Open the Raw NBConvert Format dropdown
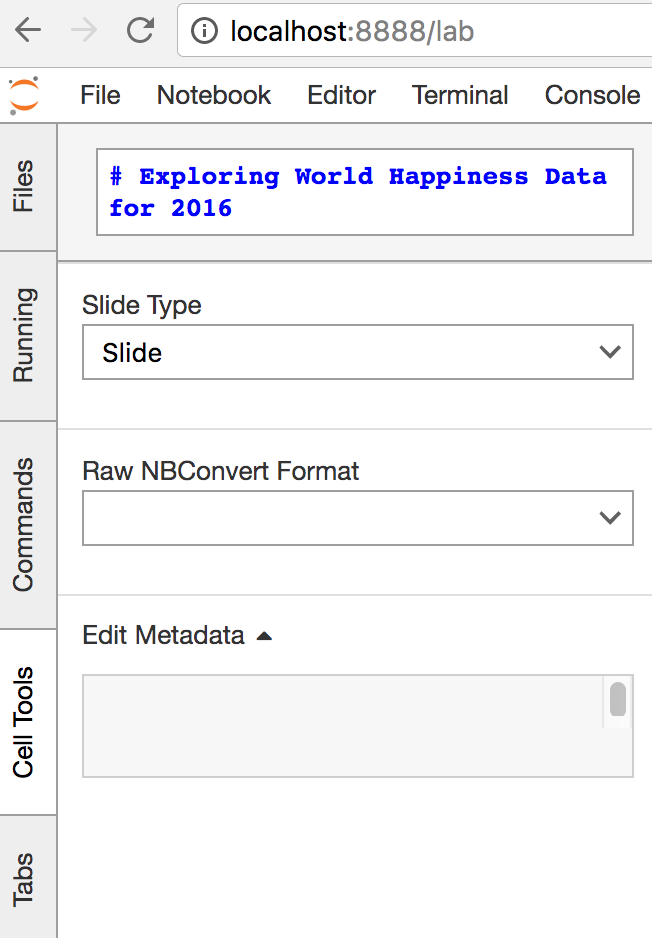Image resolution: width=652 pixels, height=938 pixels. [358, 518]
